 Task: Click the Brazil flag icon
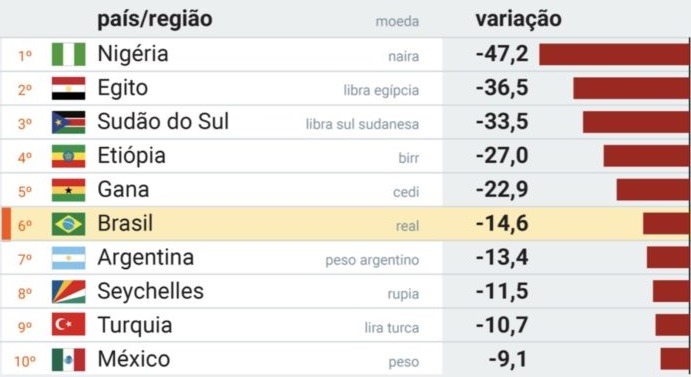click(68, 224)
